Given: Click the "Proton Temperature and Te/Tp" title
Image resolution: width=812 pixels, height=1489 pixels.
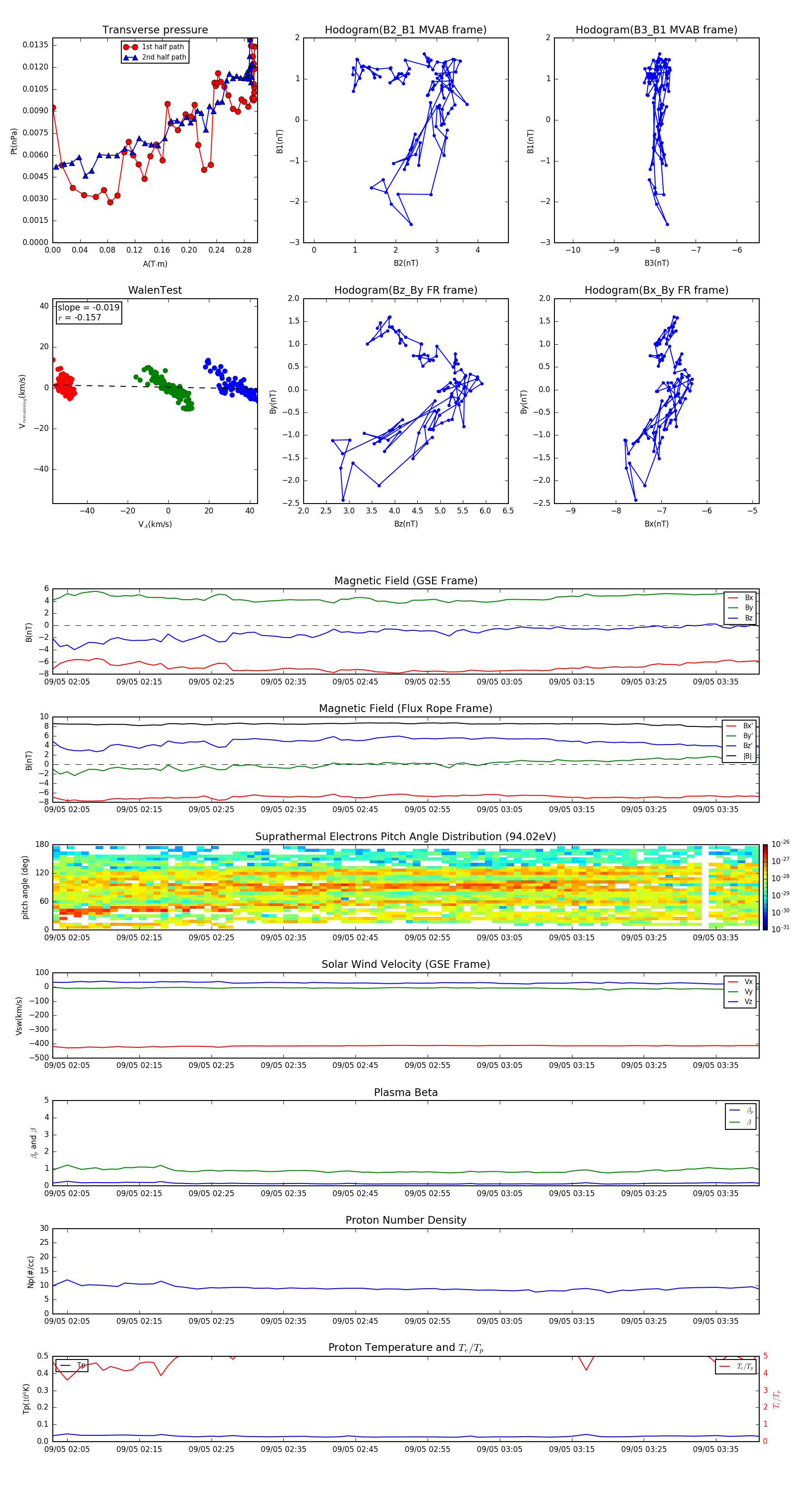Looking at the screenshot, I should click(406, 1348).
